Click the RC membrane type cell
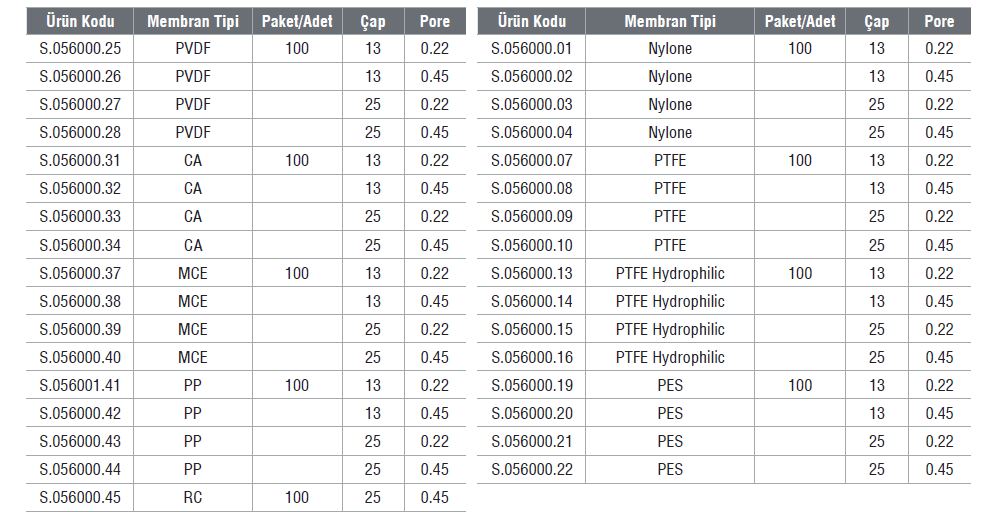The height and width of the screenshot is (512, 985). tap(192, 498)
